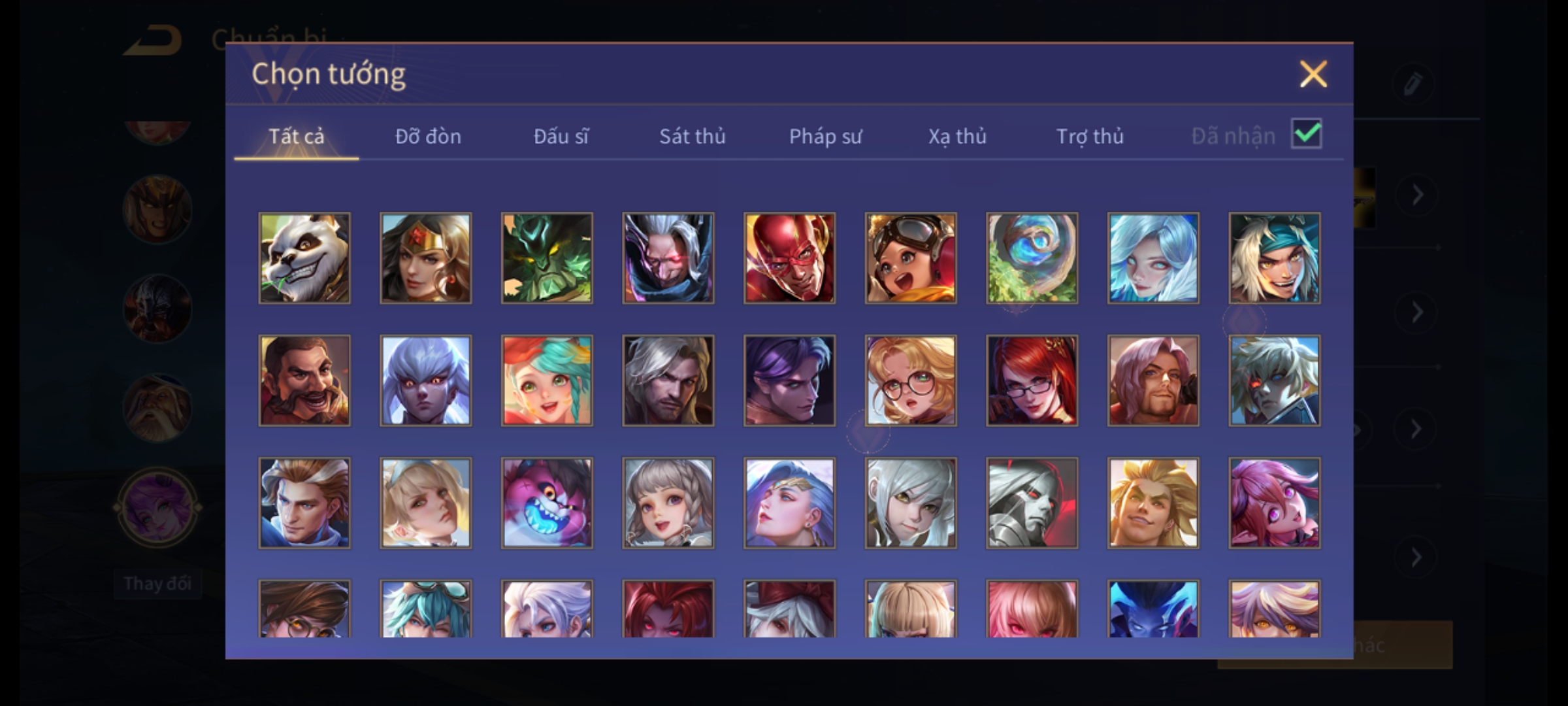Pick the red-haired glasses woman hero
Screen dimensions: 1568x706
[x=1032, y=380]
